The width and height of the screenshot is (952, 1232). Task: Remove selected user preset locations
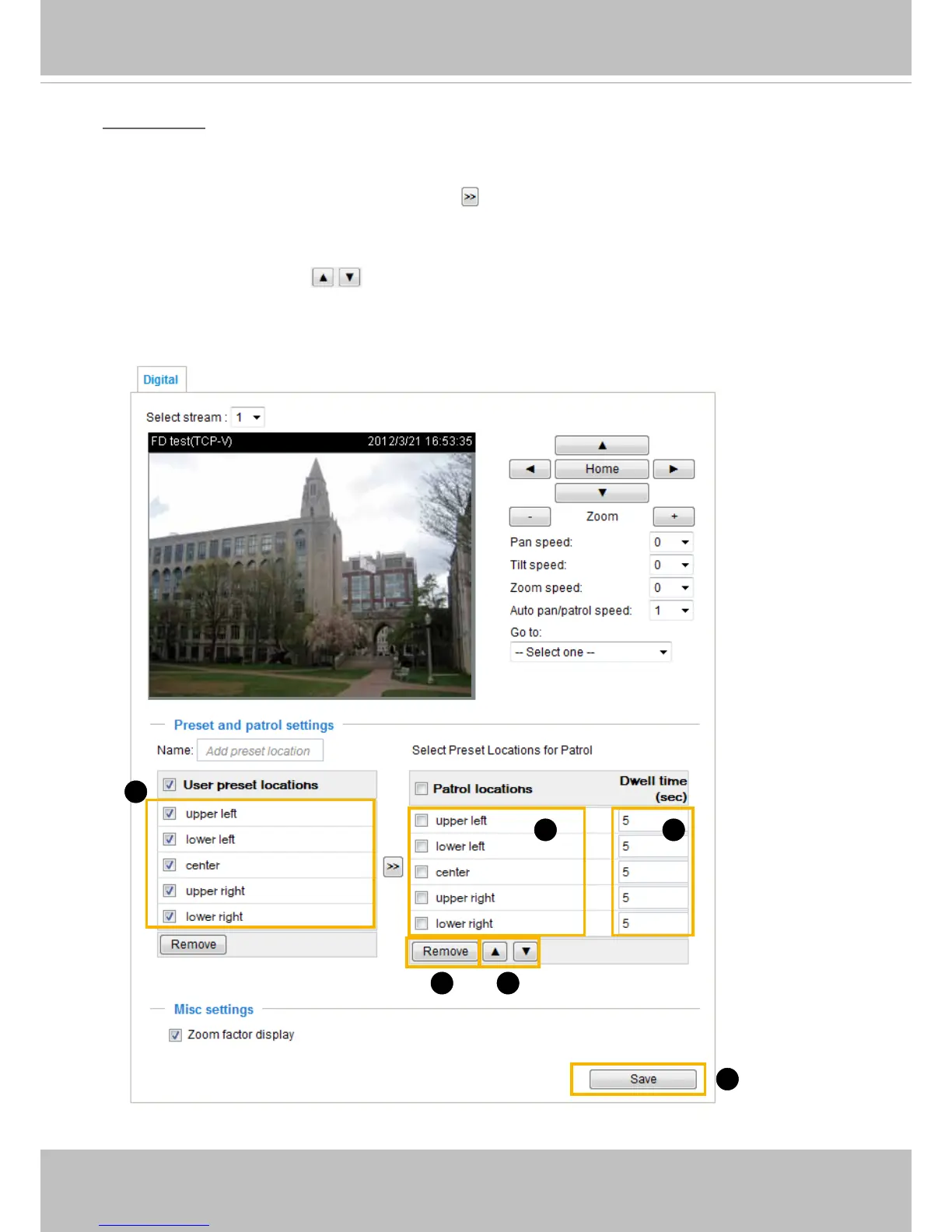(193, 944)
